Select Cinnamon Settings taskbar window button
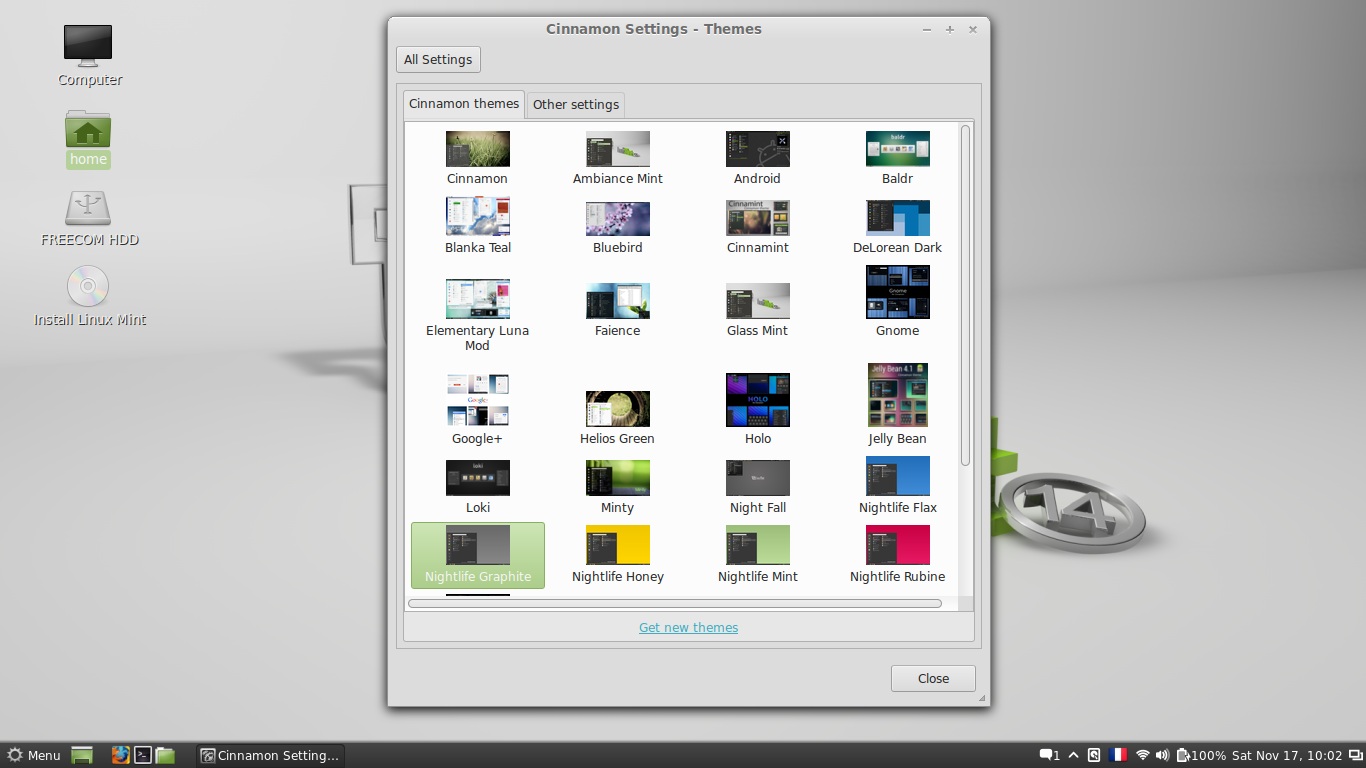 pos(270,755)
